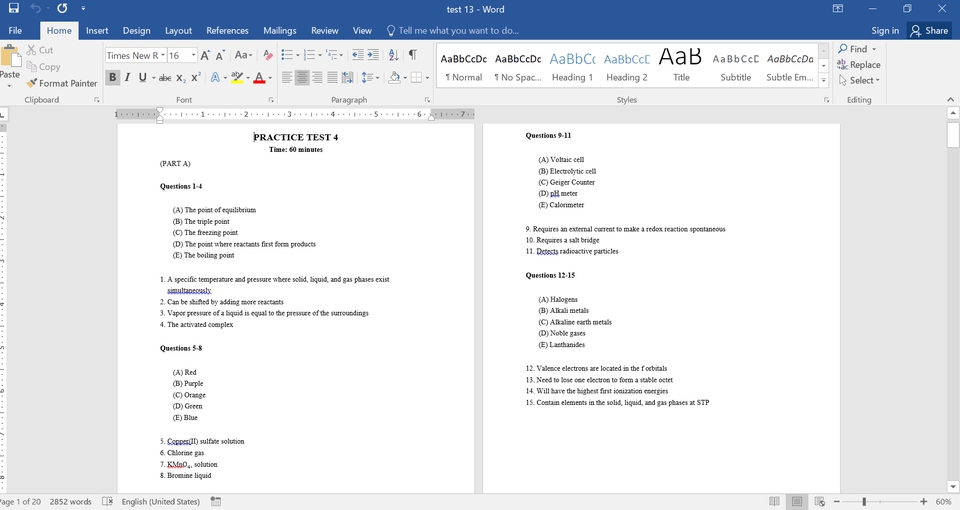Click Sign in
This screenshot has height=510, width=960.
[885, 31]
